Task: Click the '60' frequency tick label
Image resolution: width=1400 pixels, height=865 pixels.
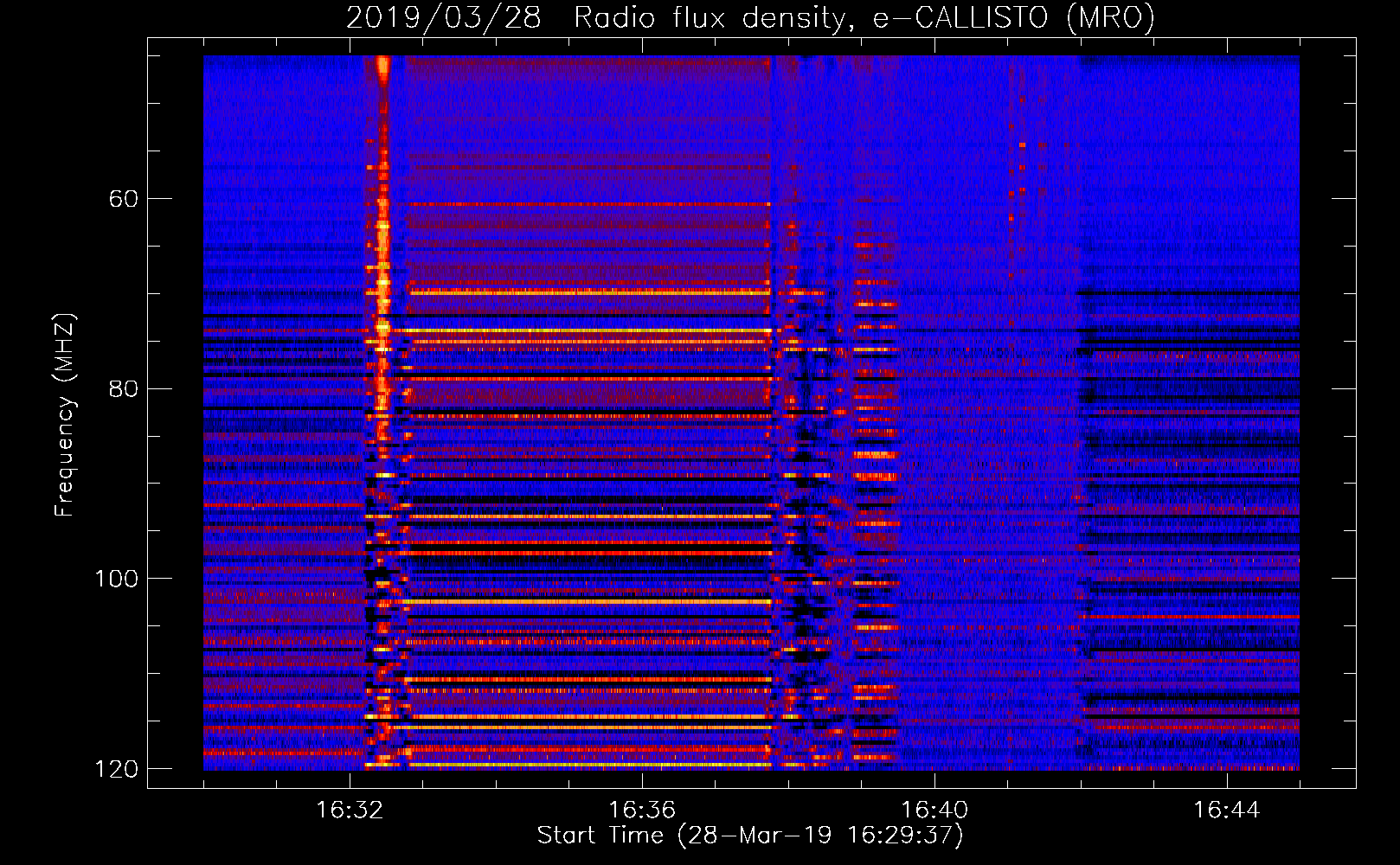Action: pos(124,199)
